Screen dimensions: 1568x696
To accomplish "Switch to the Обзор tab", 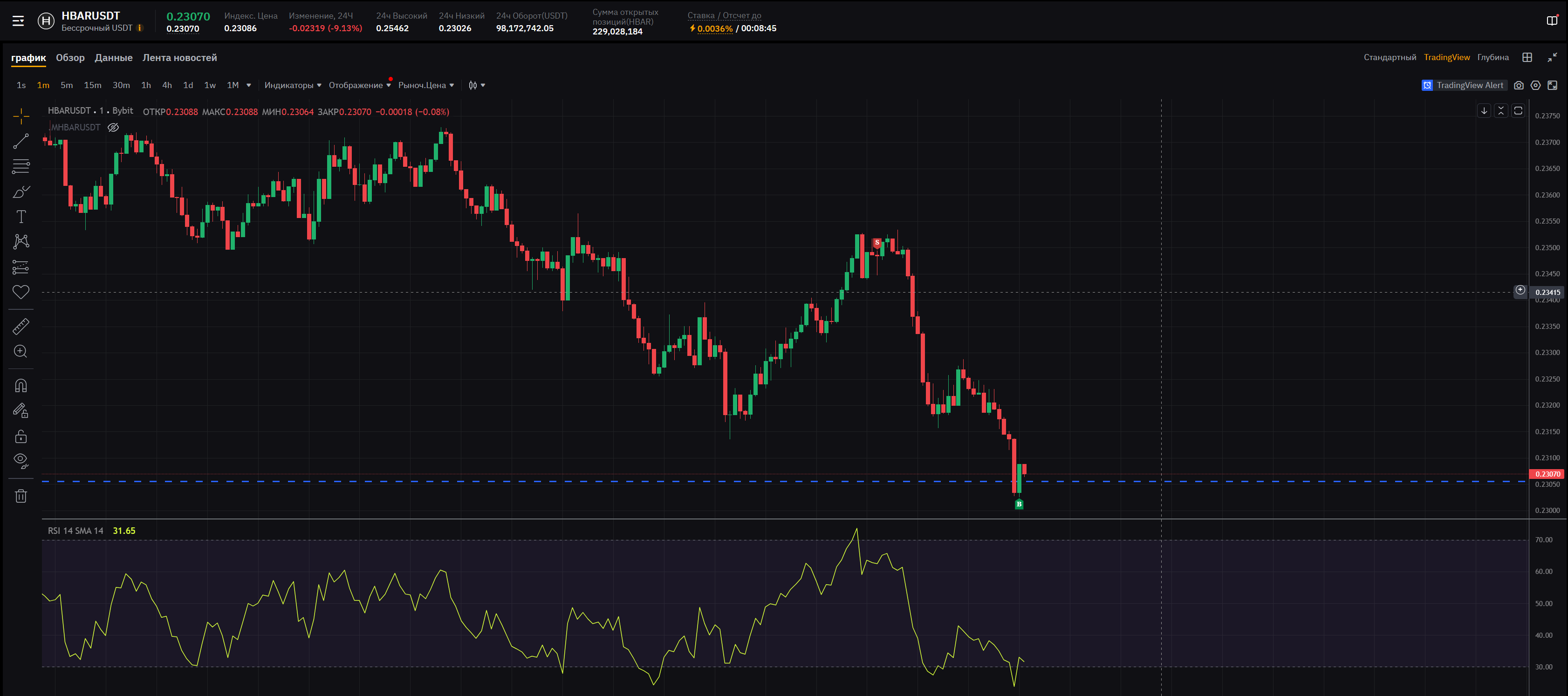I will (x=70, y=58).
